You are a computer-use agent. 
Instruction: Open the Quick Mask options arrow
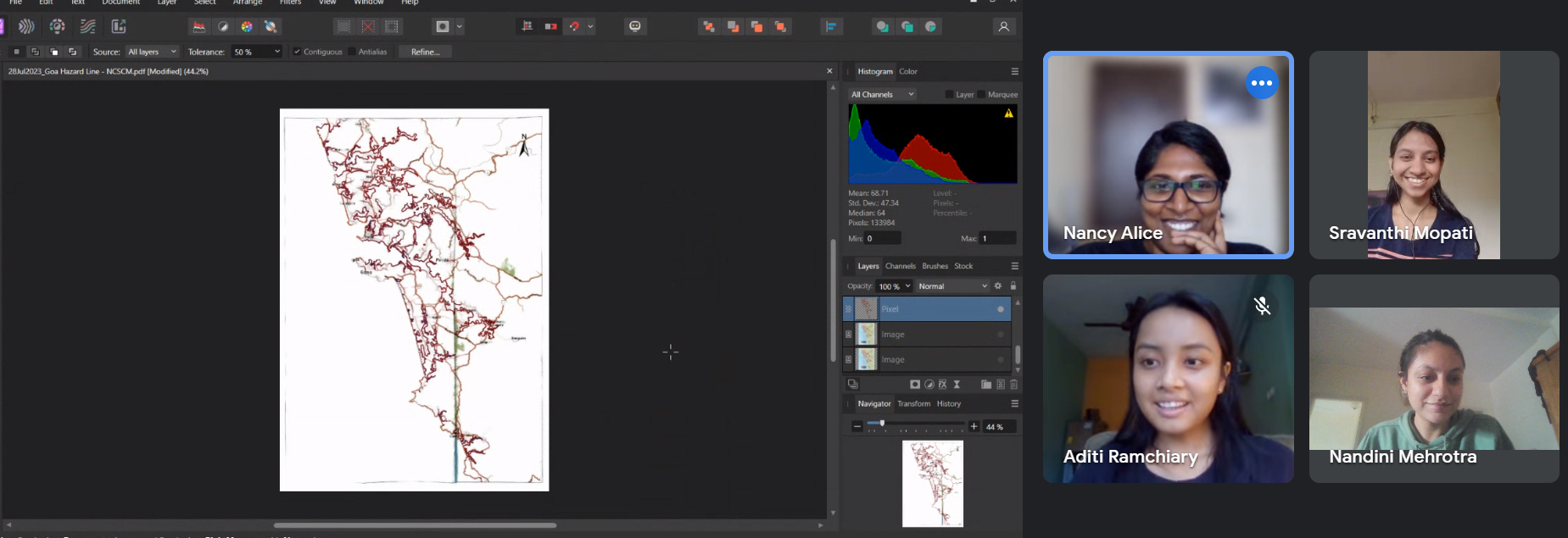coord(460,27)
